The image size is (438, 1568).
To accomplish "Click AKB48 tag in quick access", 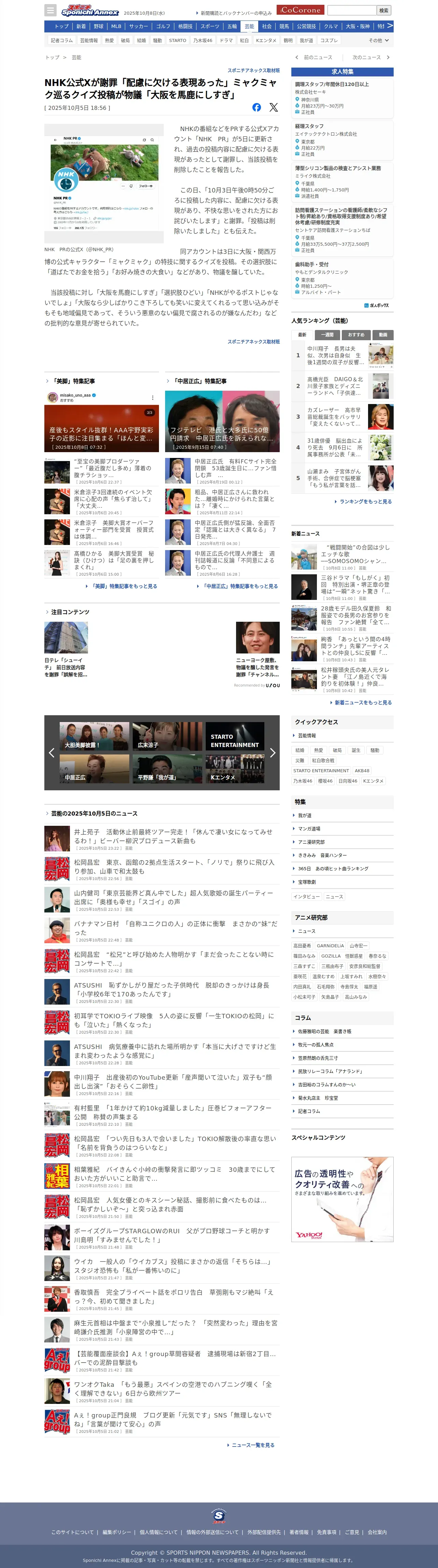I will 362,771.
